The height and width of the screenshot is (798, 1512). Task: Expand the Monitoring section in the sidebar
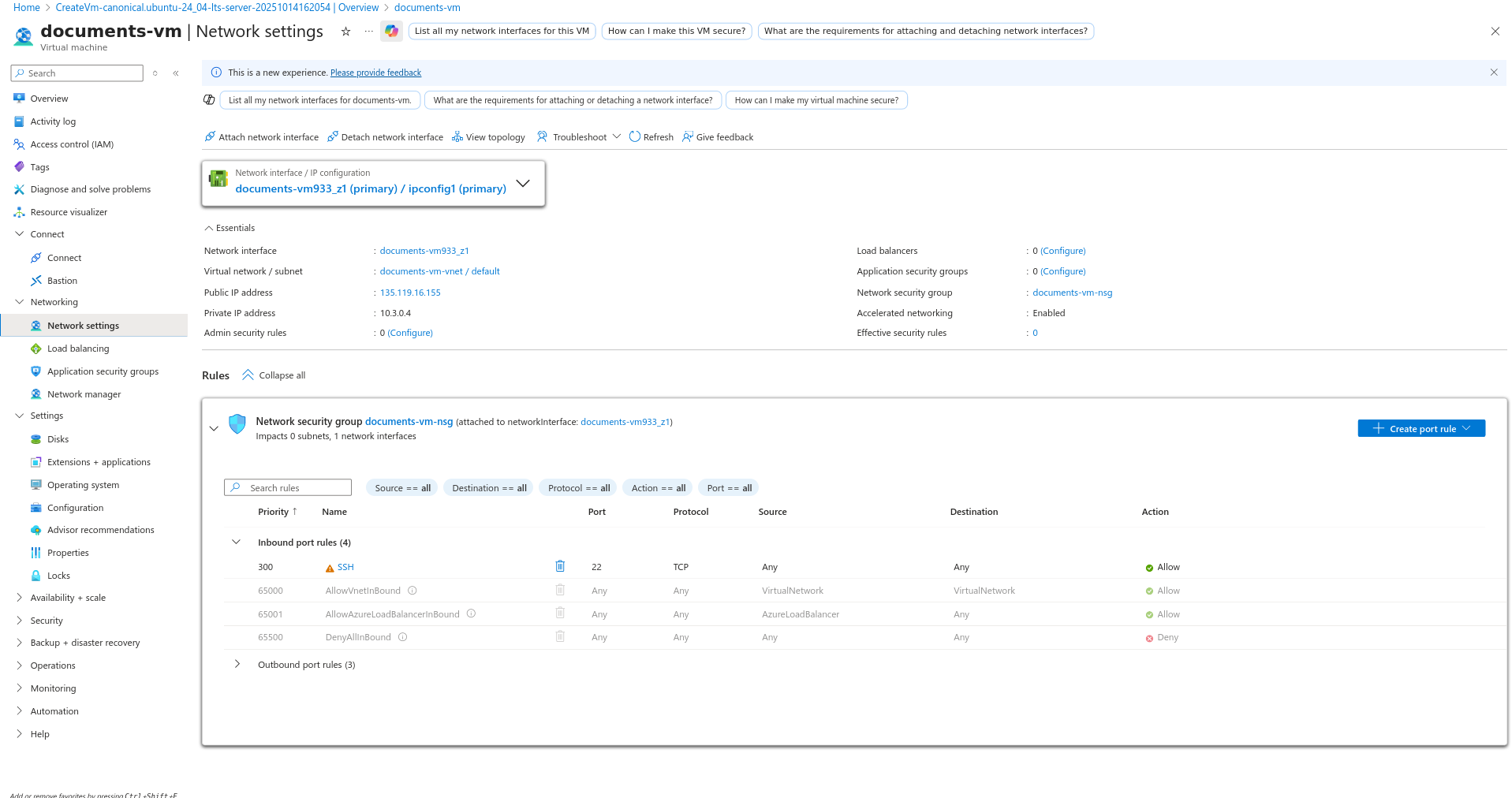pyautogui.click(x=19, y=688)
